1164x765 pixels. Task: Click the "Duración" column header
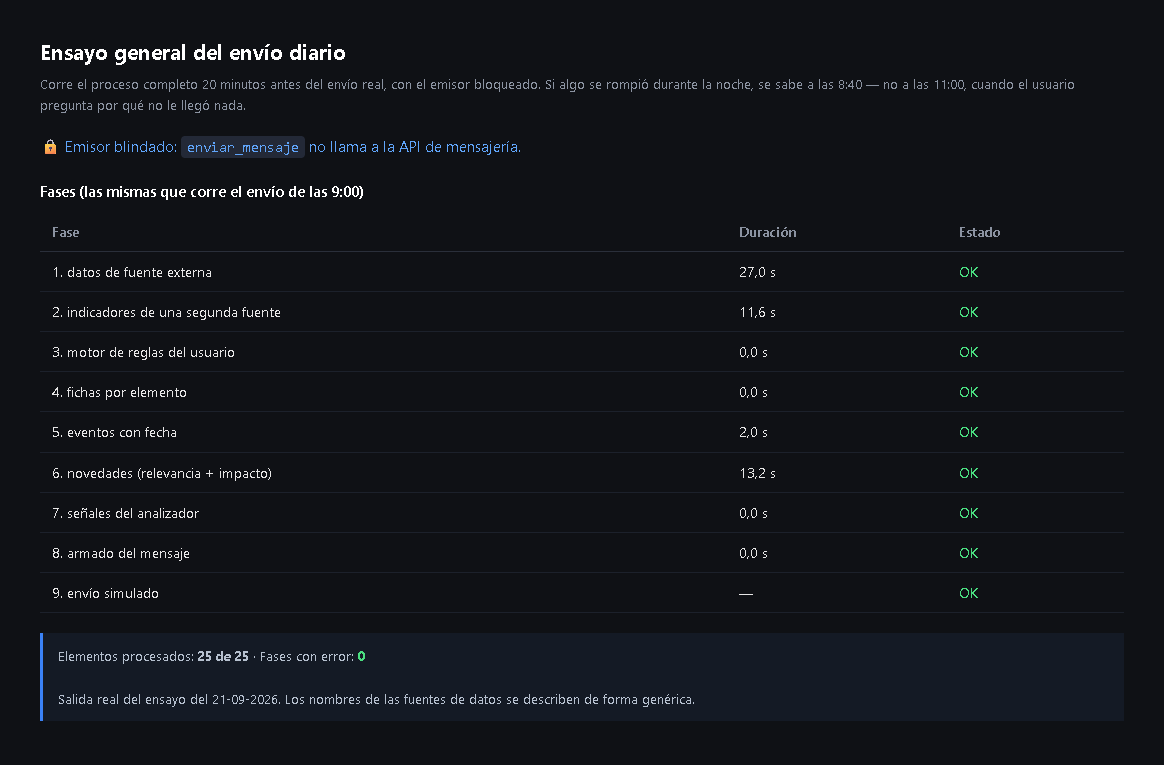click(768, 232)
